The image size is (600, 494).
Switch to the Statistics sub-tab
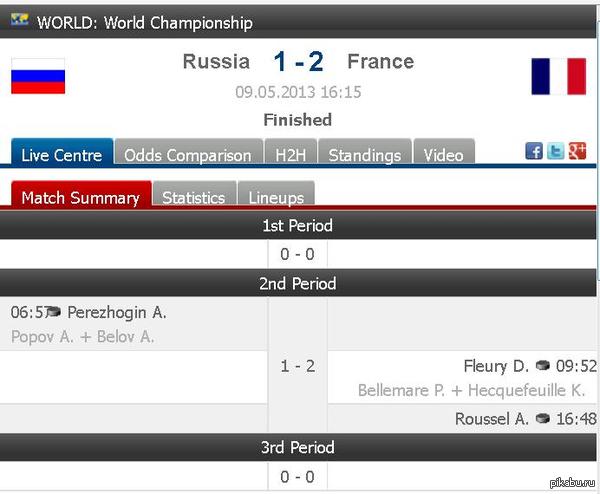pyautogui.click(x=193, y=197)
